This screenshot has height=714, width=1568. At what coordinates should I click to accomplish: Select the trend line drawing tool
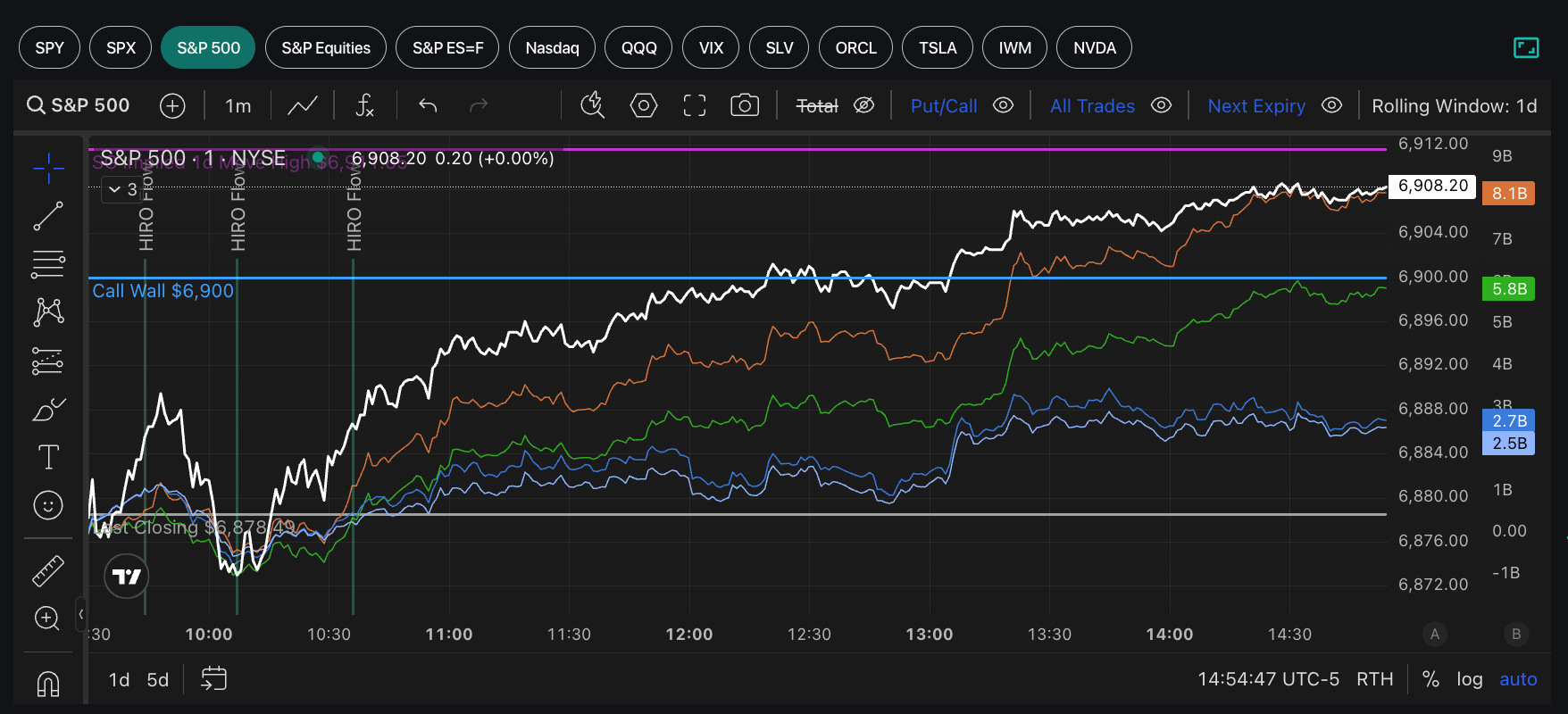point(48,216)
